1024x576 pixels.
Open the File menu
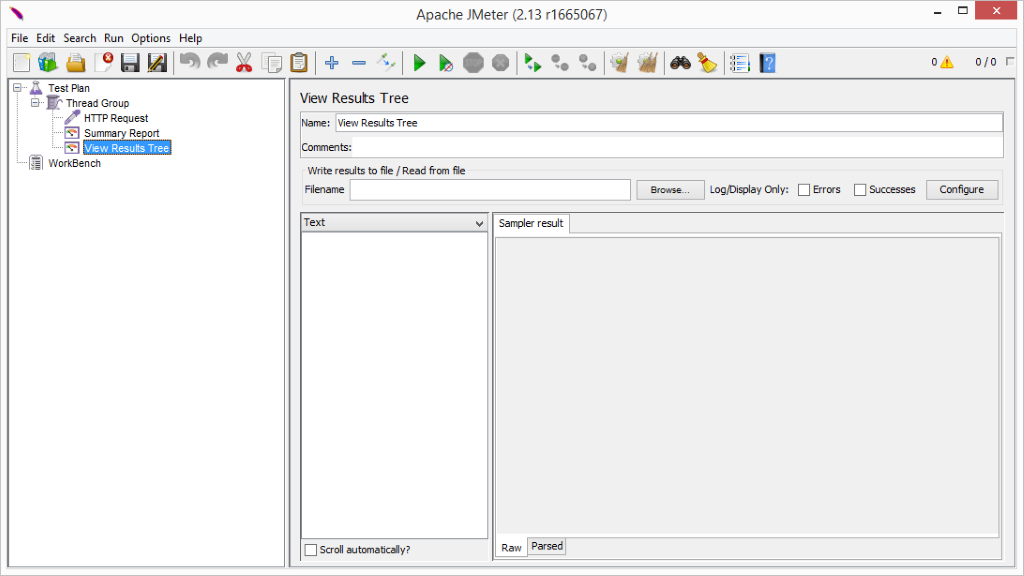20,38
